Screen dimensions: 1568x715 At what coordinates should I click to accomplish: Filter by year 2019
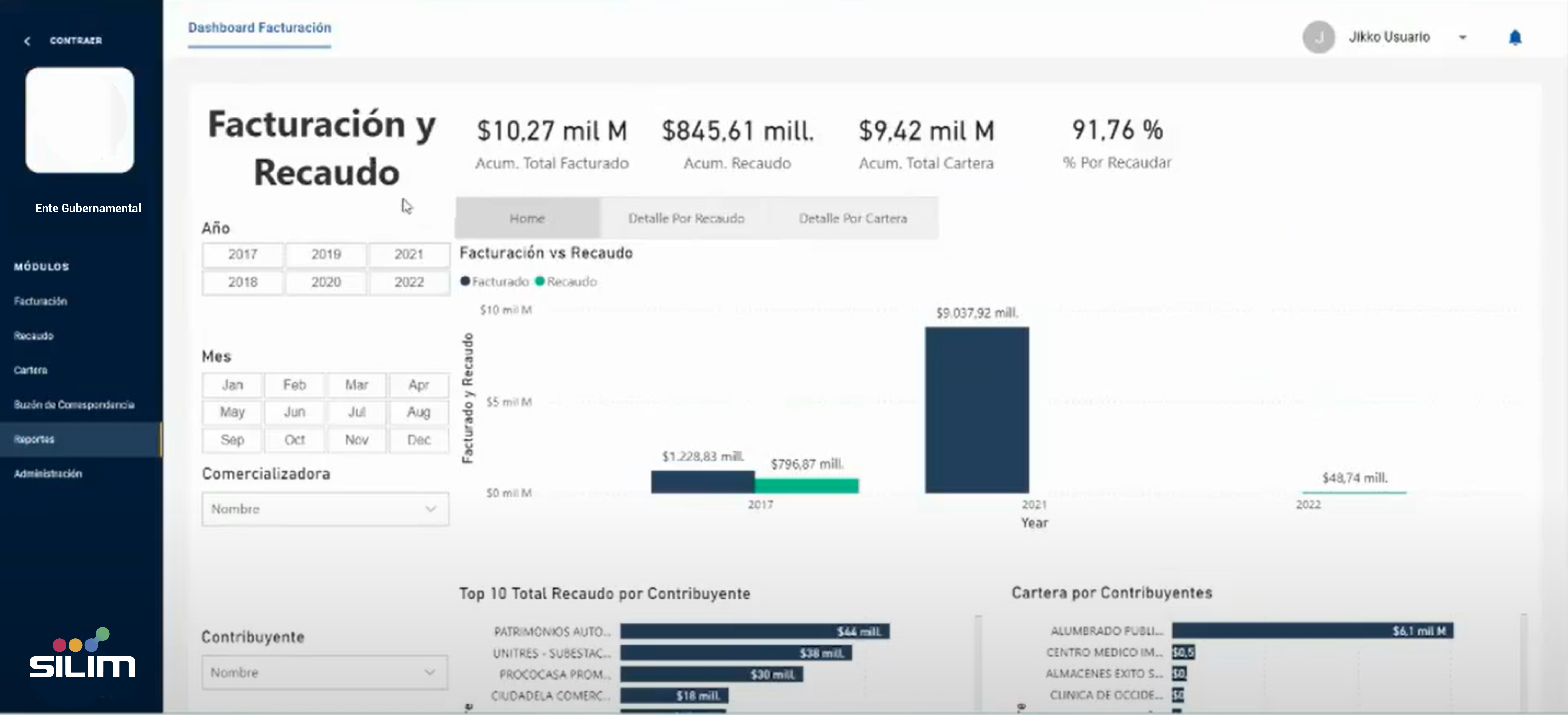pyautogui.click(x=326, y=254)
